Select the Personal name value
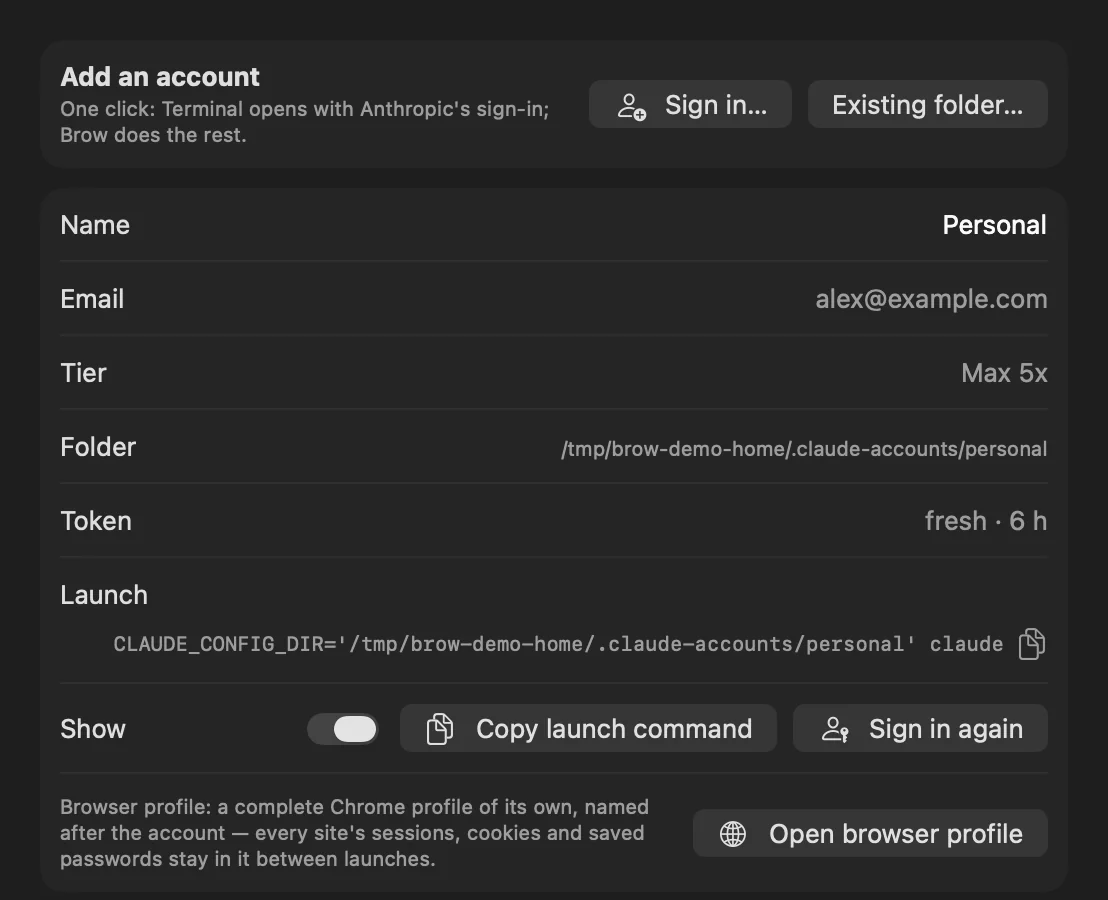The width and height of the screenshot is (1108, 900). [x=994, y=225]
